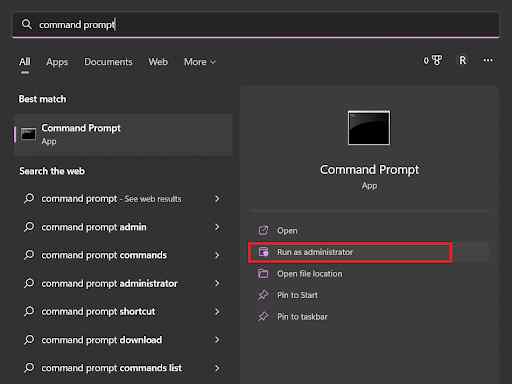Click the Open action icon
The width and height of the screenshot is (512, 384).
coord(263,230)
